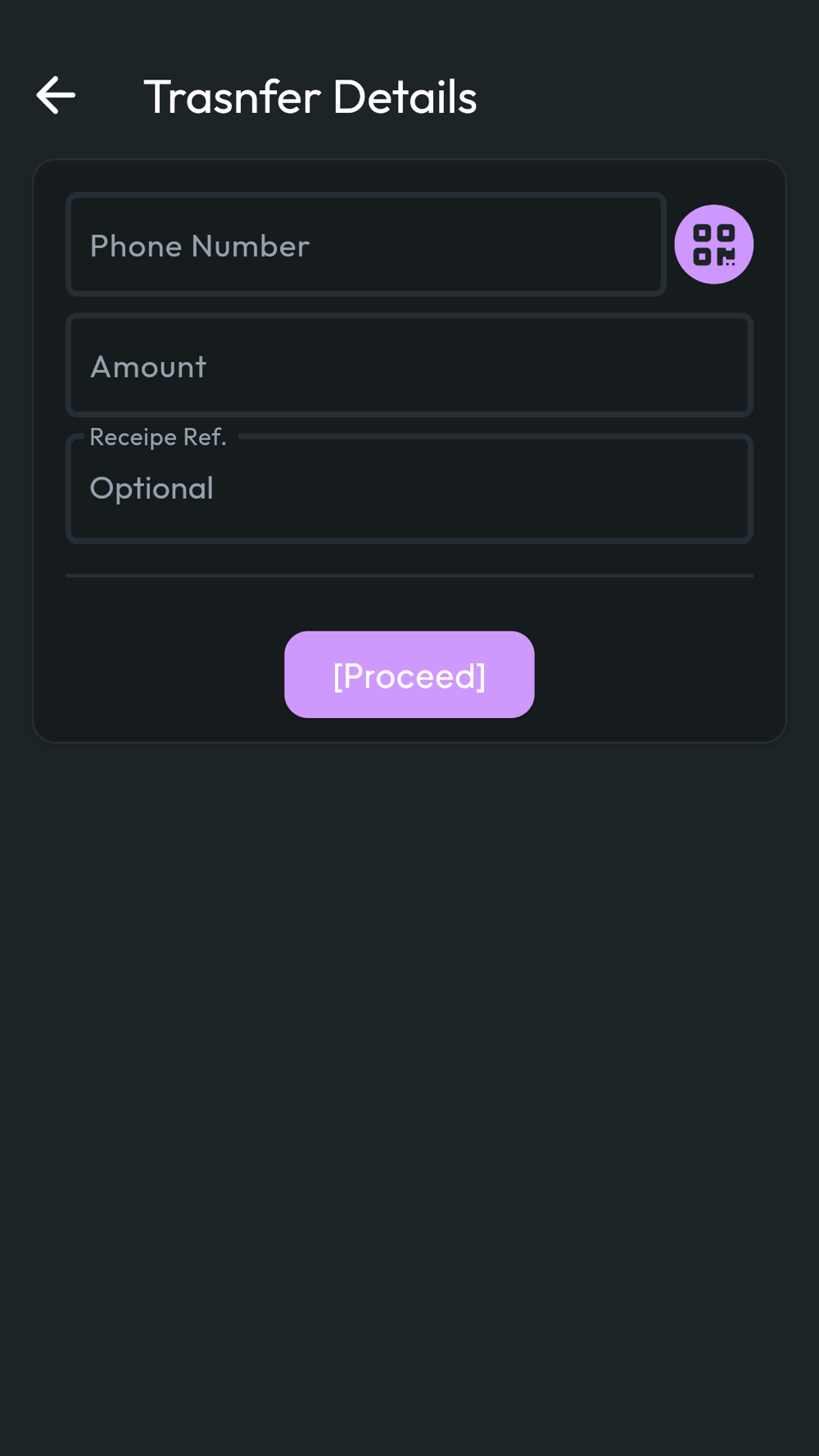Select the Phone Number placeholder text
The image size is (819, 1456).
[x=199, y=246]
